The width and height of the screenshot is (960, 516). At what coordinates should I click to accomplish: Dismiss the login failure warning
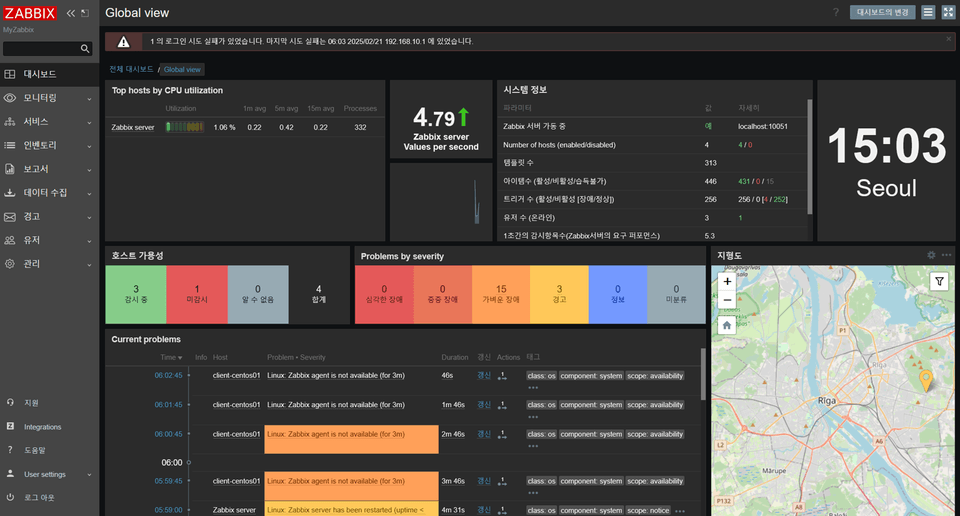click(x=949, y=39)
